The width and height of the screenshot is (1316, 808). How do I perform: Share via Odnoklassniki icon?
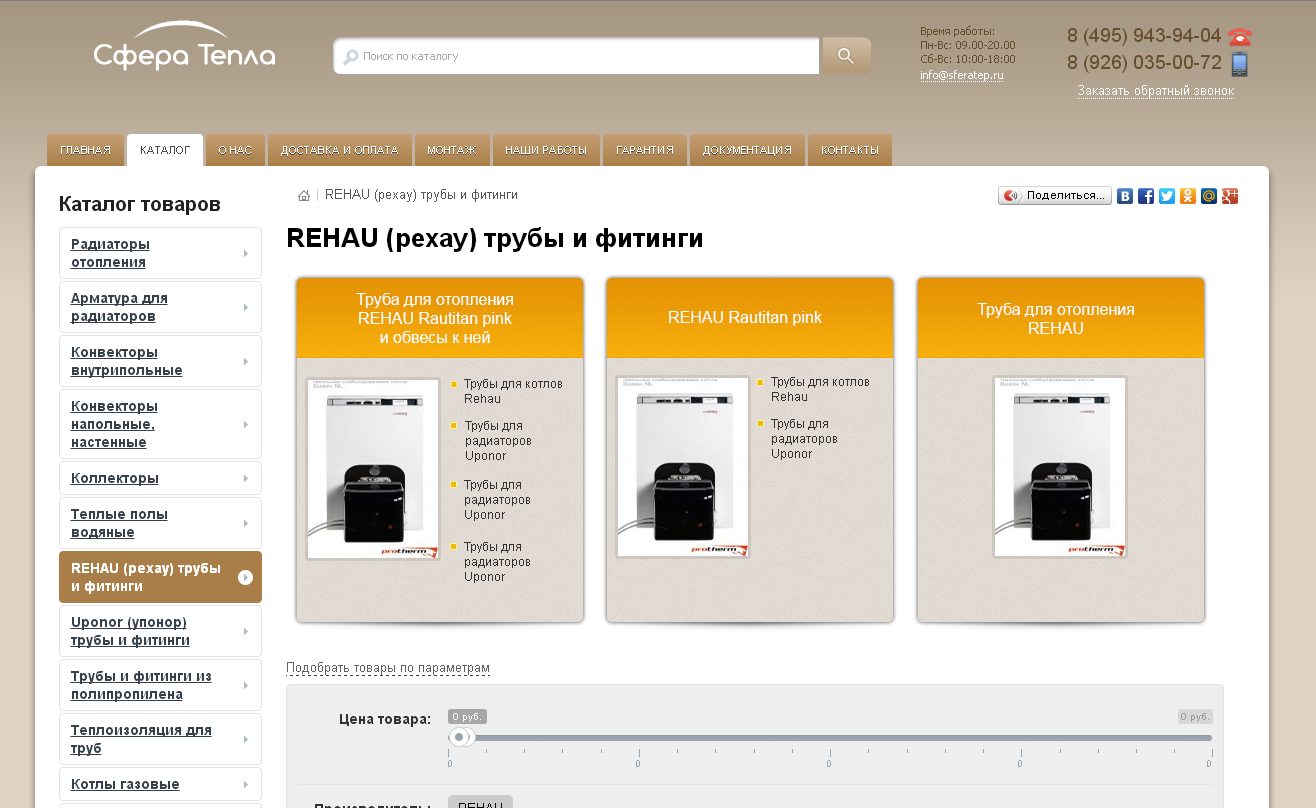click(x=1188, y=196)
